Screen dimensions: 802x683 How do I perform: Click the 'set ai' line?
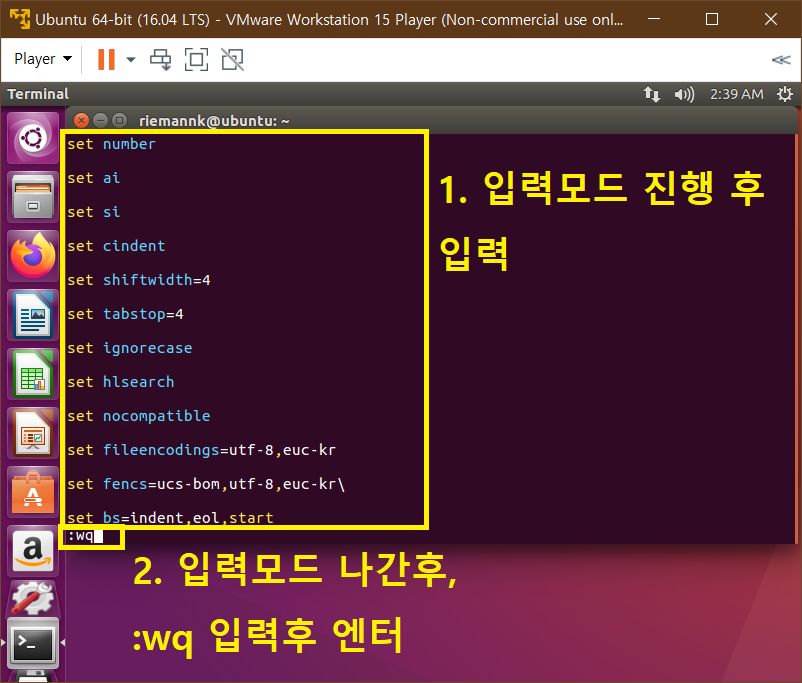pyautogui.click(x=94, y=178)
